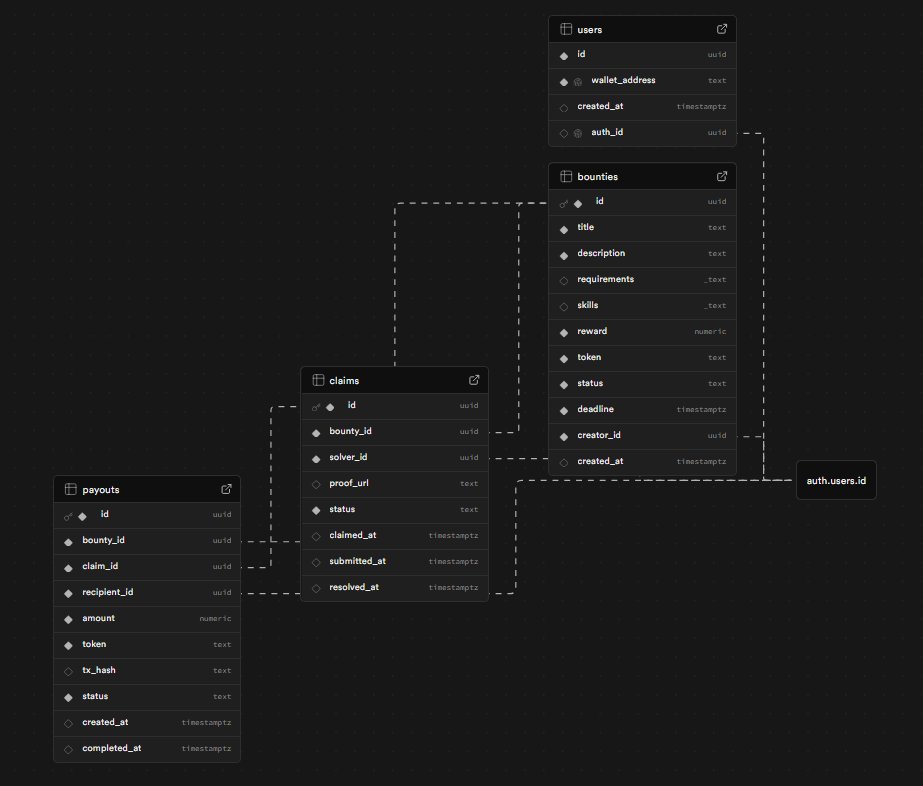Open the users table via external link icon
Screen dimensions: 923x786
[x=722, y=29]
